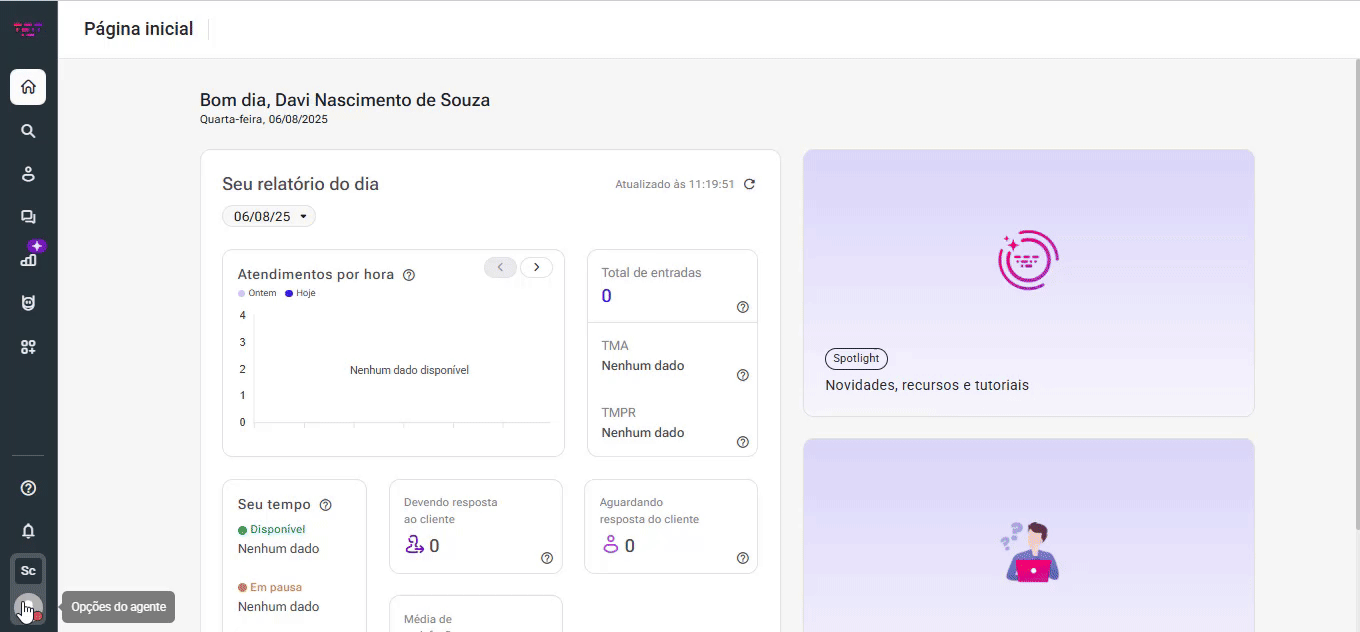1360x632 pixels.
Task: Open Novidades, recursos e tutoriais card
Action: (x=1028, y=283)
